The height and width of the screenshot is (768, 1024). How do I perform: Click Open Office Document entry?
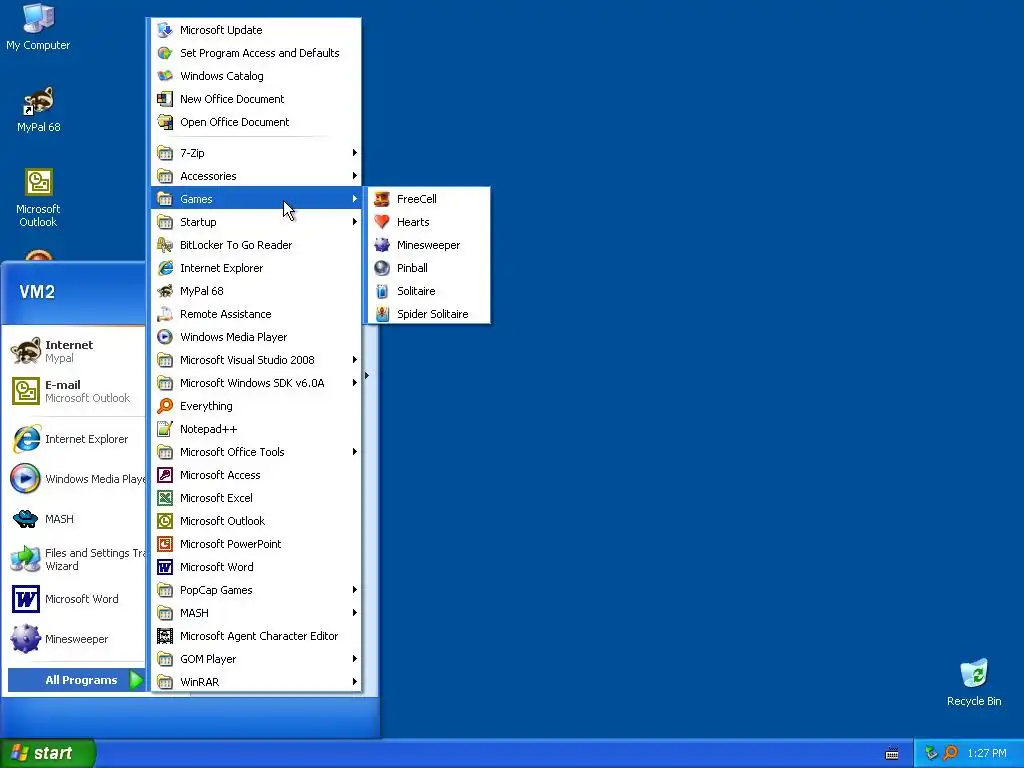pos(256,121)
